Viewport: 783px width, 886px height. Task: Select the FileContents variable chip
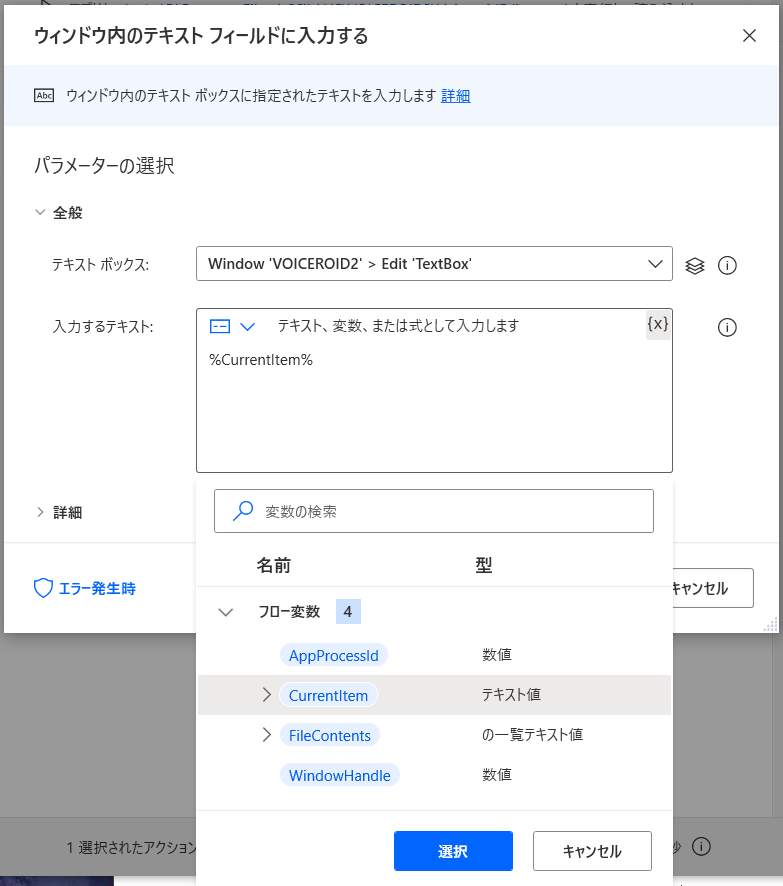(x=330, y=735)
